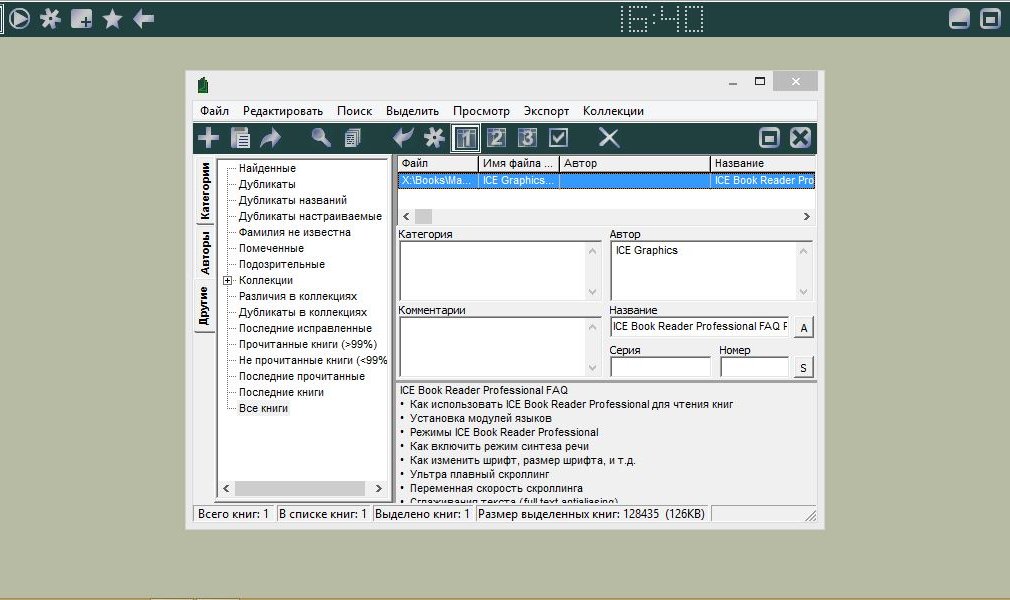Minimize the reader via top bar icon

(959, 19)
